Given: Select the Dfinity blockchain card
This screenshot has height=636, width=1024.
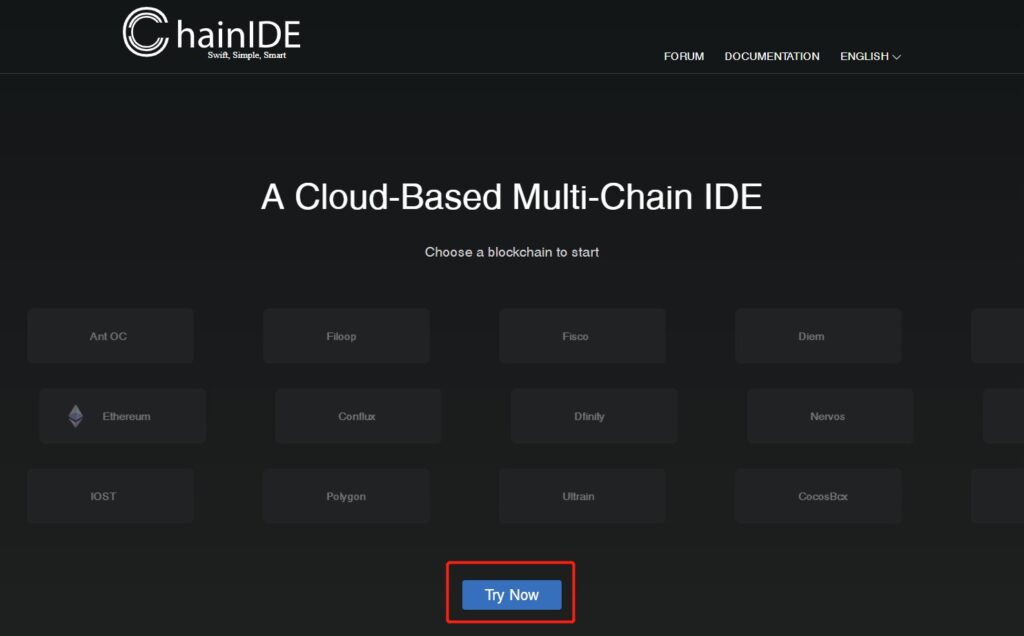Looking at the screenshot, I should [x=594, y=416].
